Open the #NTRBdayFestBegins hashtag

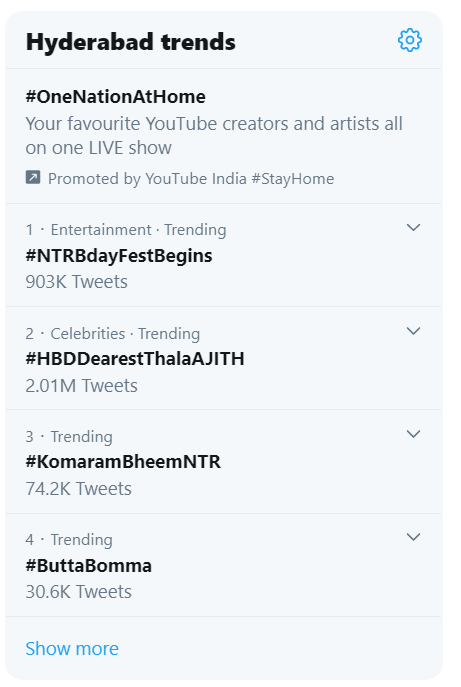[119, 256]
